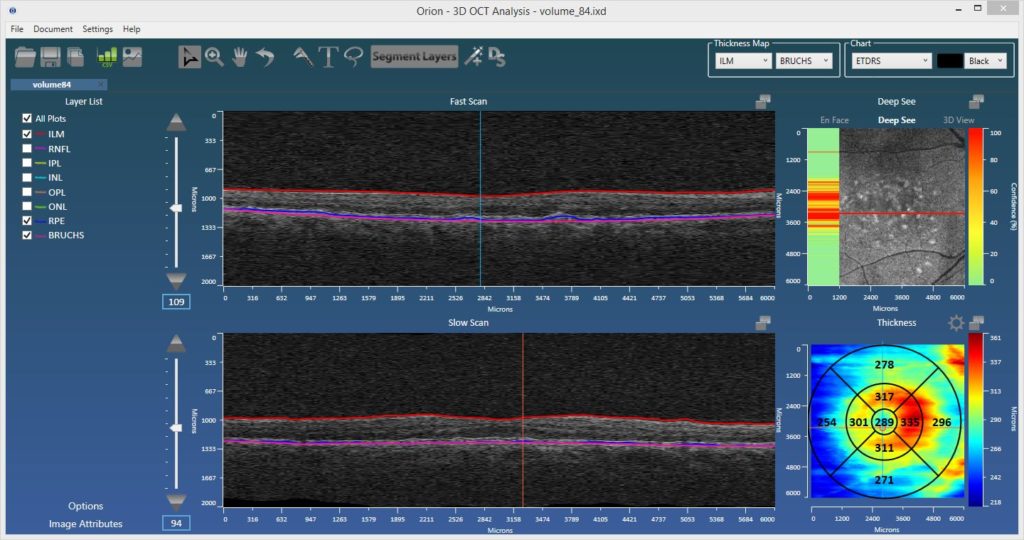Click the Fast Scan slice number field 109
This screenshot has height=540, width=1024.
coord(176,302)
